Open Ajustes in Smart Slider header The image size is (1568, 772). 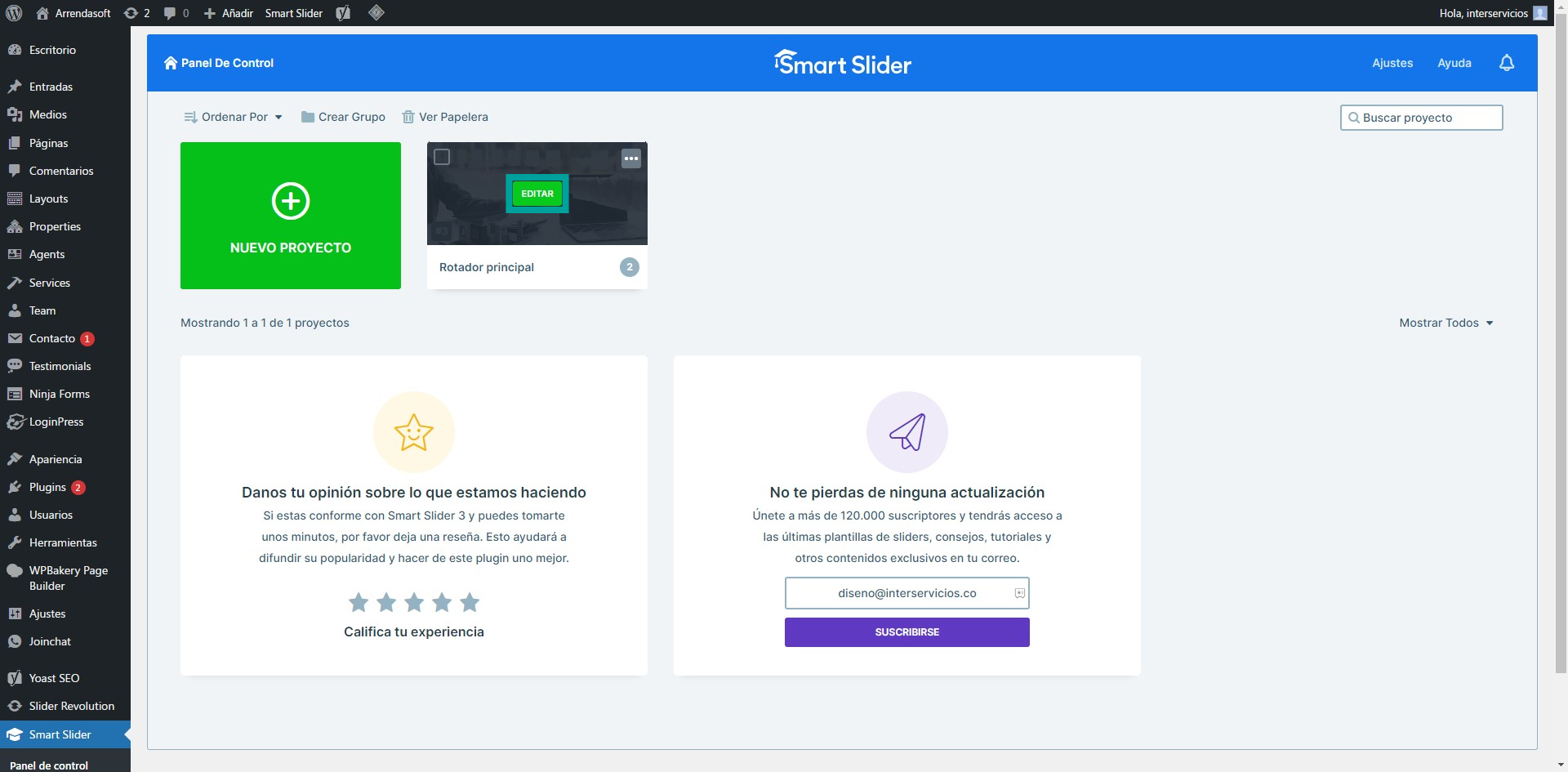(x=1392, y=63)
